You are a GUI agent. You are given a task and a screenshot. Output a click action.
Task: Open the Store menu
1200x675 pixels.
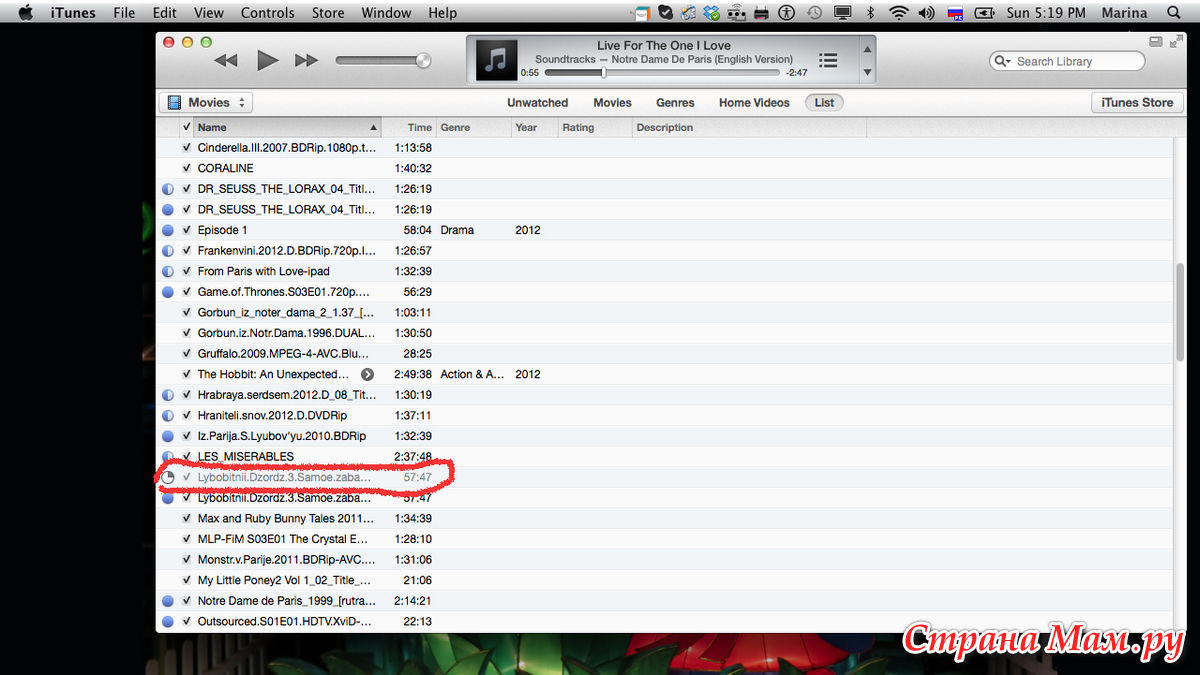tap(327, 13)
